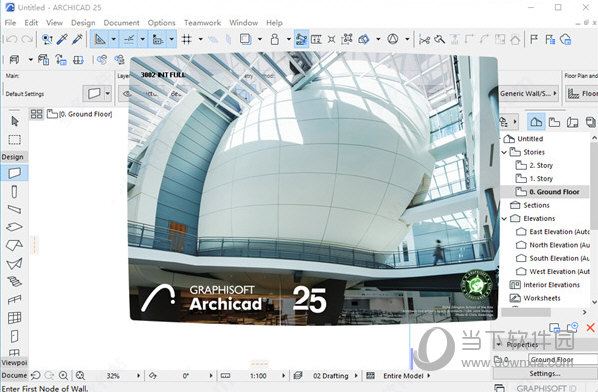Open the Design menu
Viewport: 598px width, 392px height.
[x=83, y=22]
